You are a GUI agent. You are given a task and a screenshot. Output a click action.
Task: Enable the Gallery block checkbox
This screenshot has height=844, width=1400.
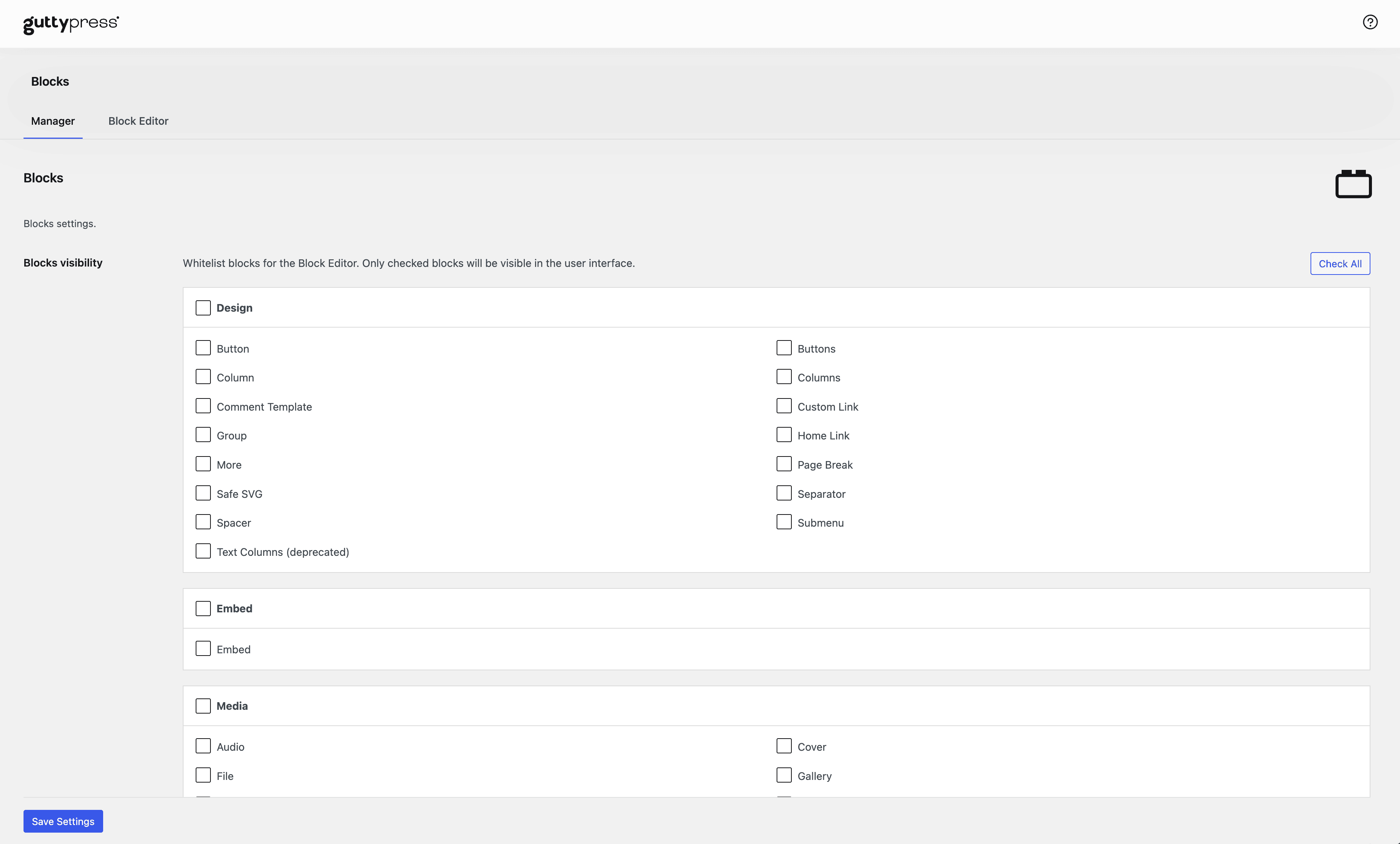(783, 775)
